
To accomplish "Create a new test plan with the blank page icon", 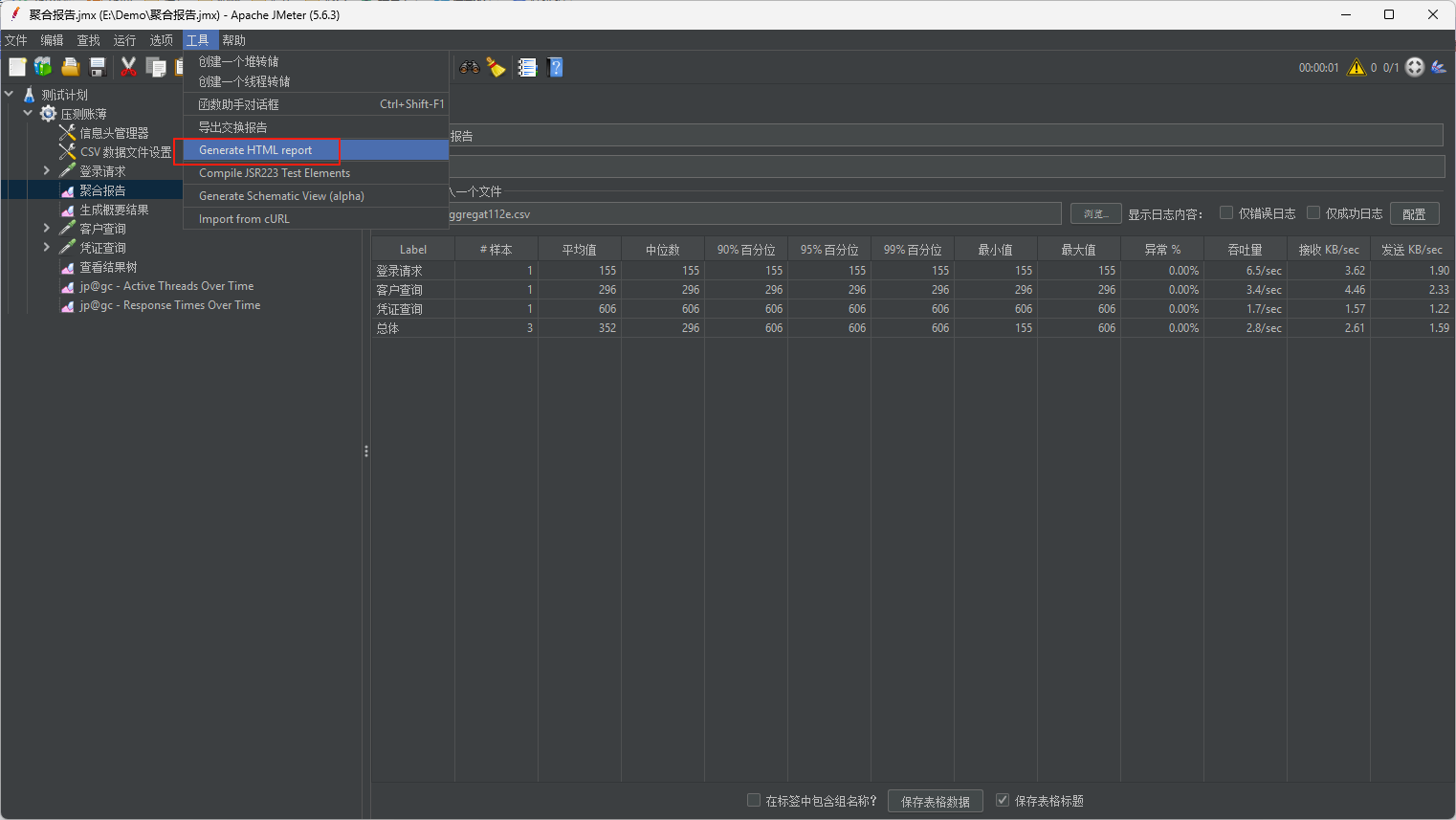I will point(17,66).
